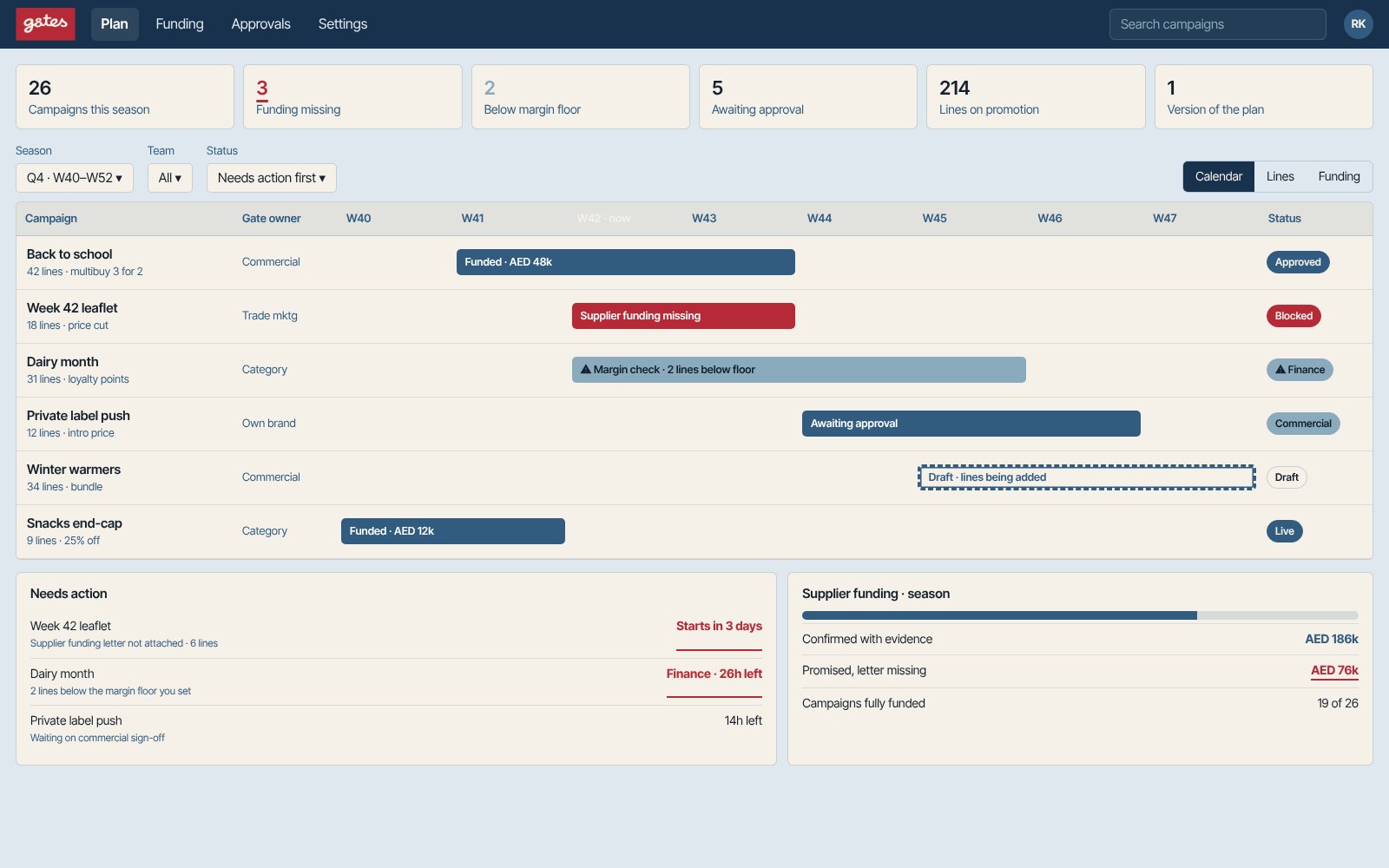Switch to the Funding view toggle
This screenshot has height=868, width=1389.
(1339, 176)
